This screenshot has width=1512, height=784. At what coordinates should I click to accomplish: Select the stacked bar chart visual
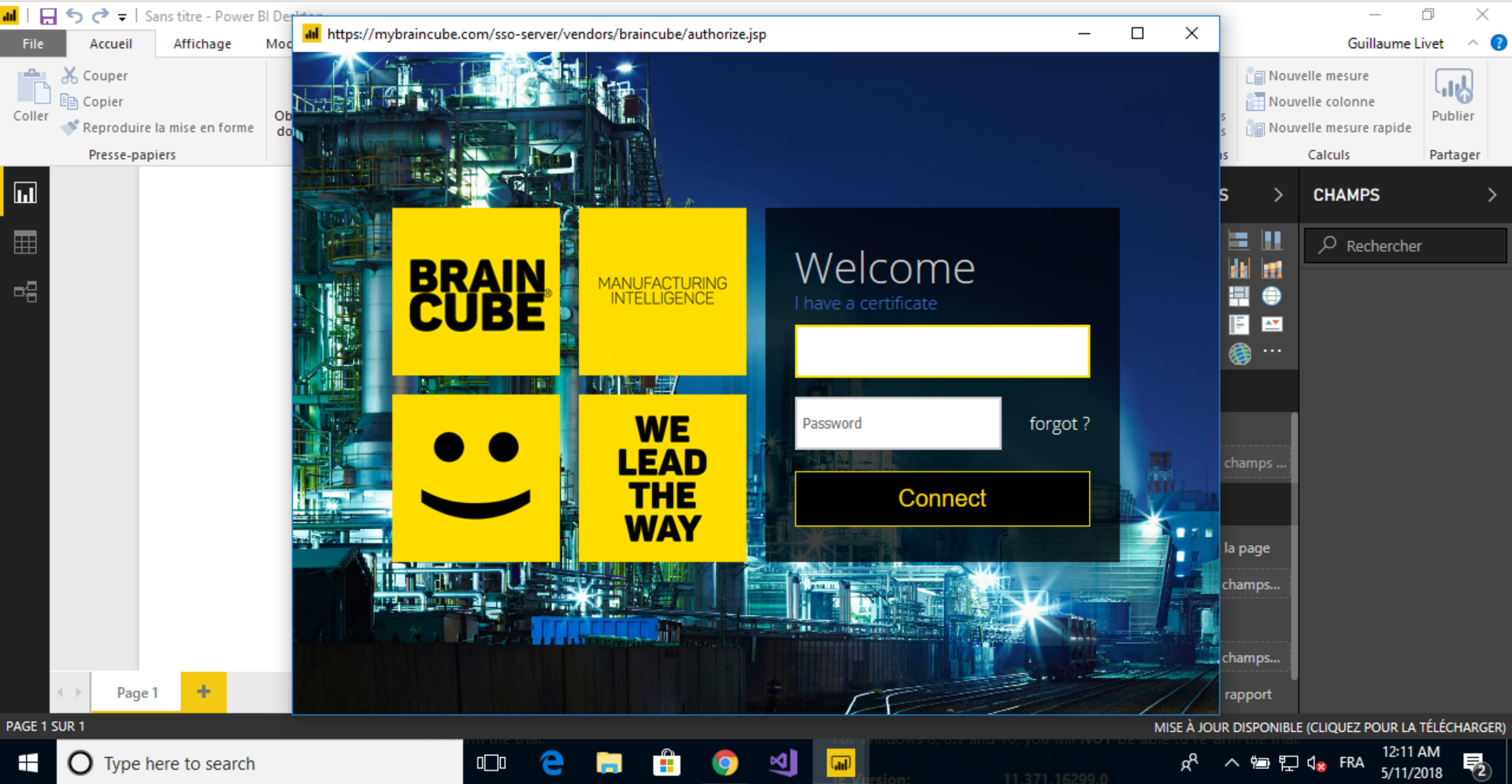[1239, 241]
